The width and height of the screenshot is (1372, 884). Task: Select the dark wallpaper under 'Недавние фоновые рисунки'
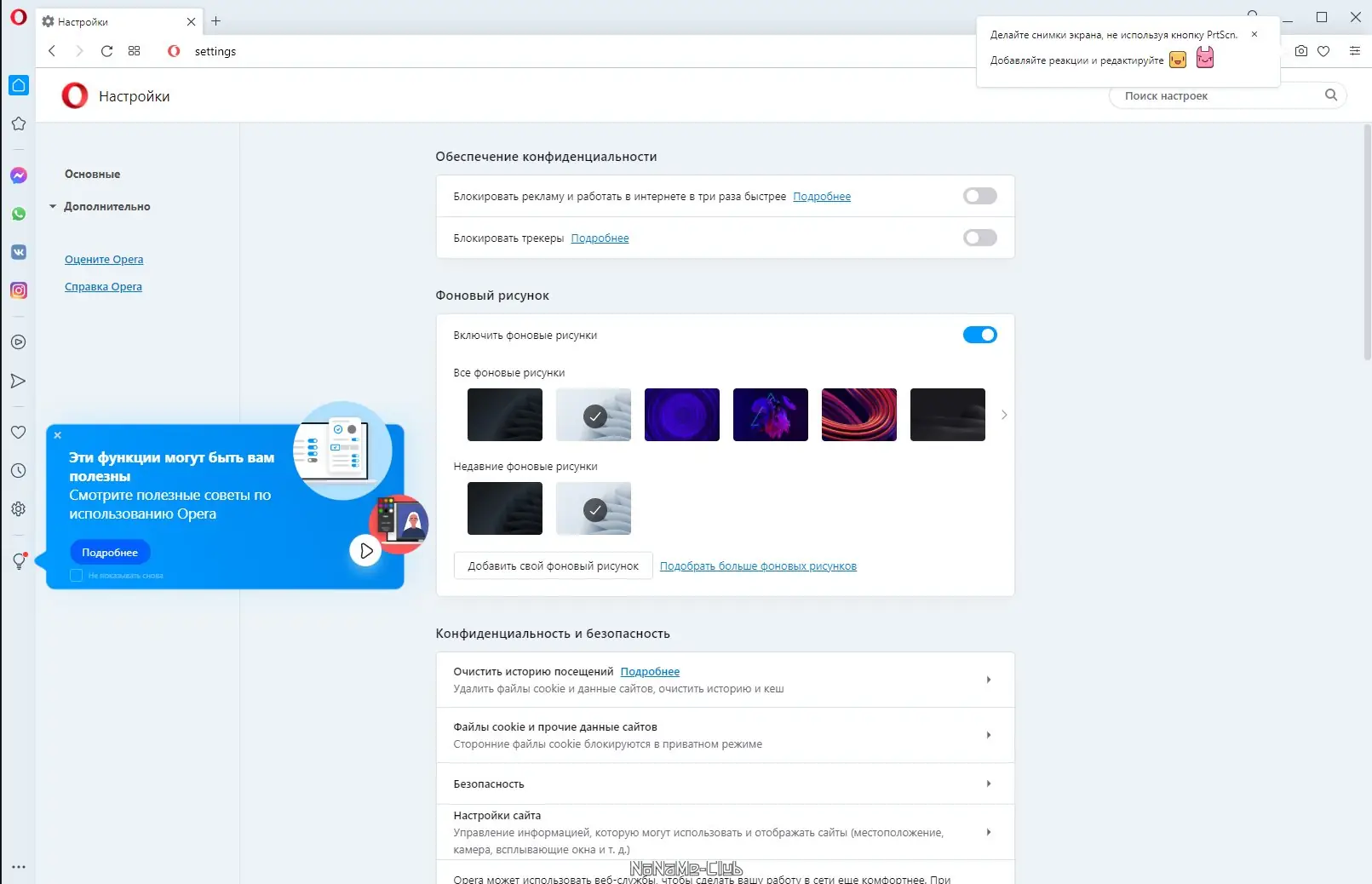(505, 508)
